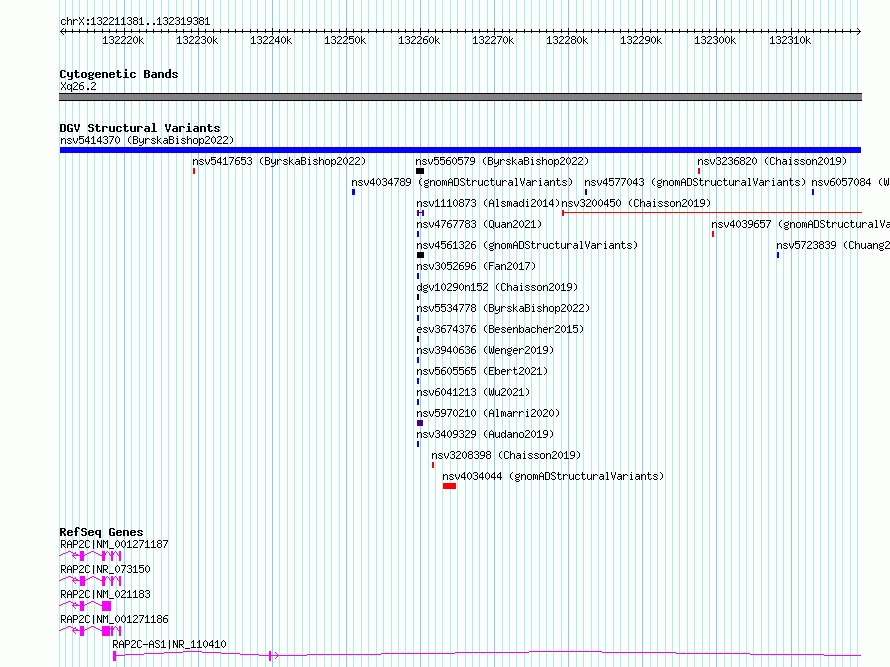Select the Xq26.2 band label
Viewport: 890px width, 667px height.
pyautogui.click(x=78, y=86)
